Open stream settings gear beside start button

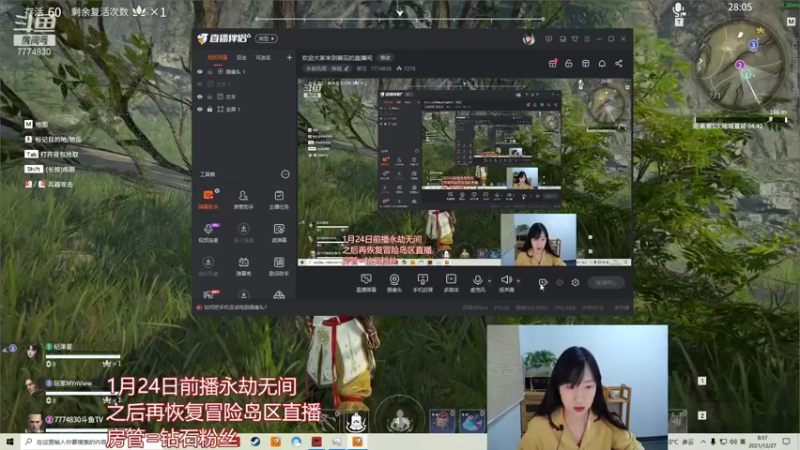tap(575, 283)
